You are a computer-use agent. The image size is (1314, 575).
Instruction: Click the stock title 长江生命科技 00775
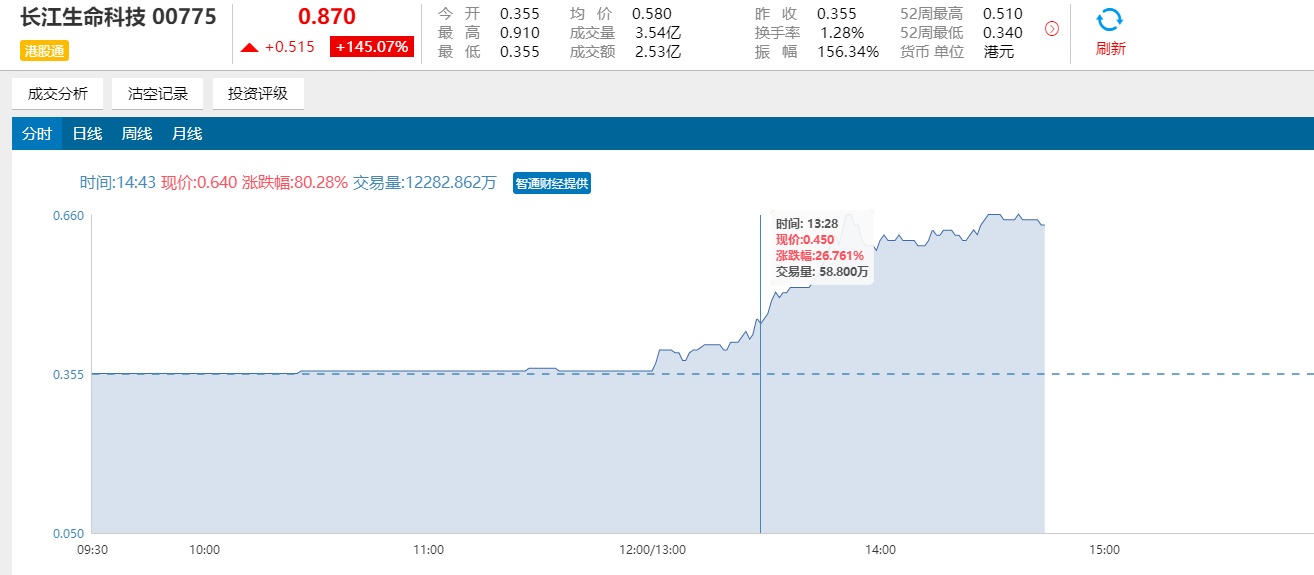pos(118,18)
